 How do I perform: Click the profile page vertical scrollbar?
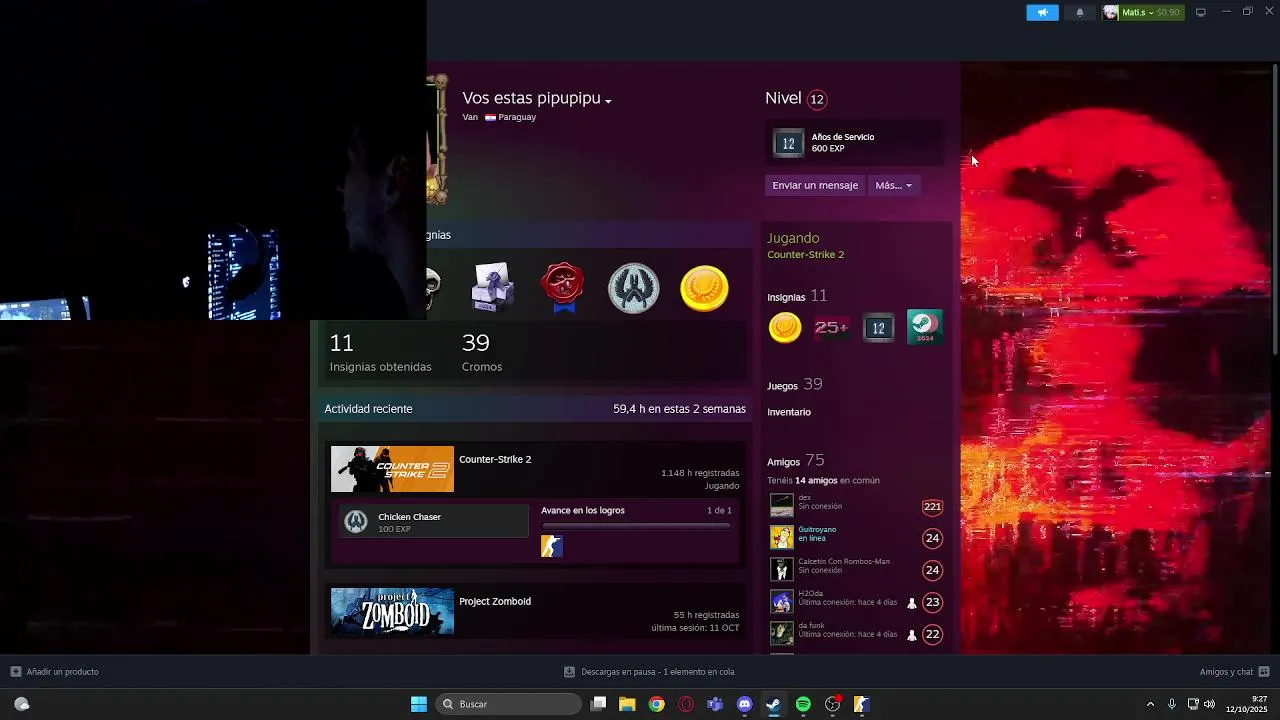(x=1274, y=208)
